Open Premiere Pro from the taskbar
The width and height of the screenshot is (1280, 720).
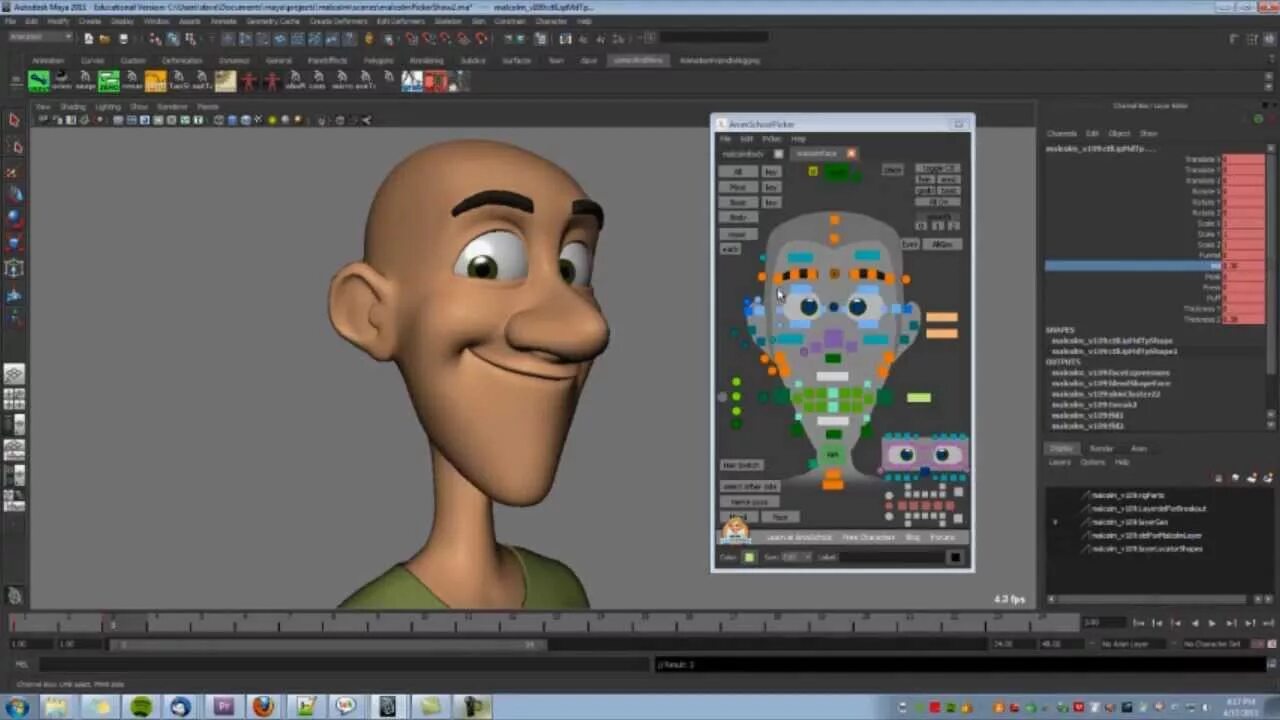tap(223, 707)
